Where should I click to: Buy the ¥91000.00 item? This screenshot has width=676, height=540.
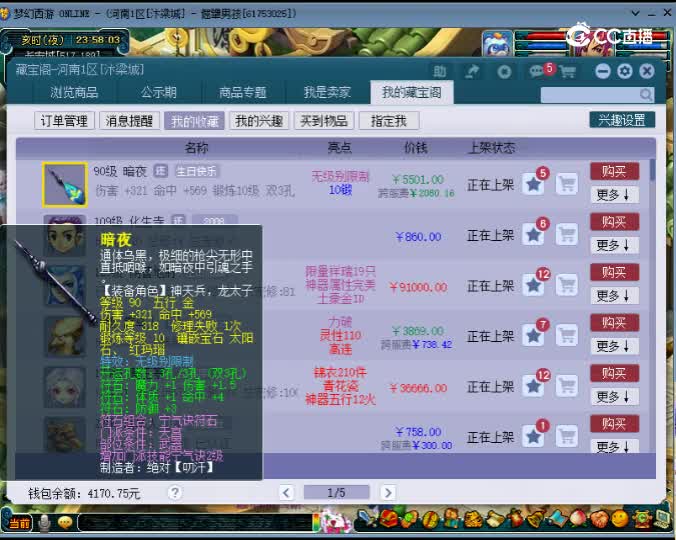tap(614, 272)
